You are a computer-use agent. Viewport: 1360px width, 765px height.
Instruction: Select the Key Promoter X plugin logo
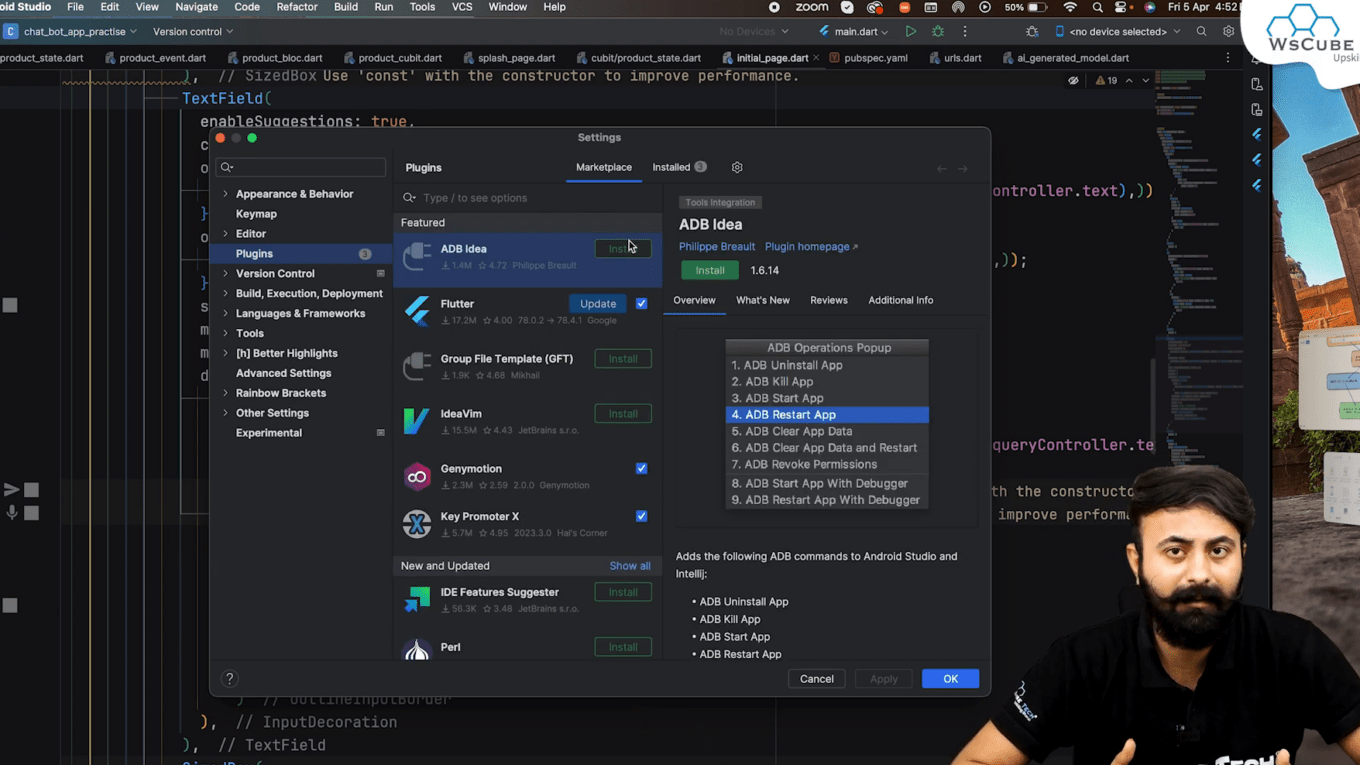click(x=417, y=524)
